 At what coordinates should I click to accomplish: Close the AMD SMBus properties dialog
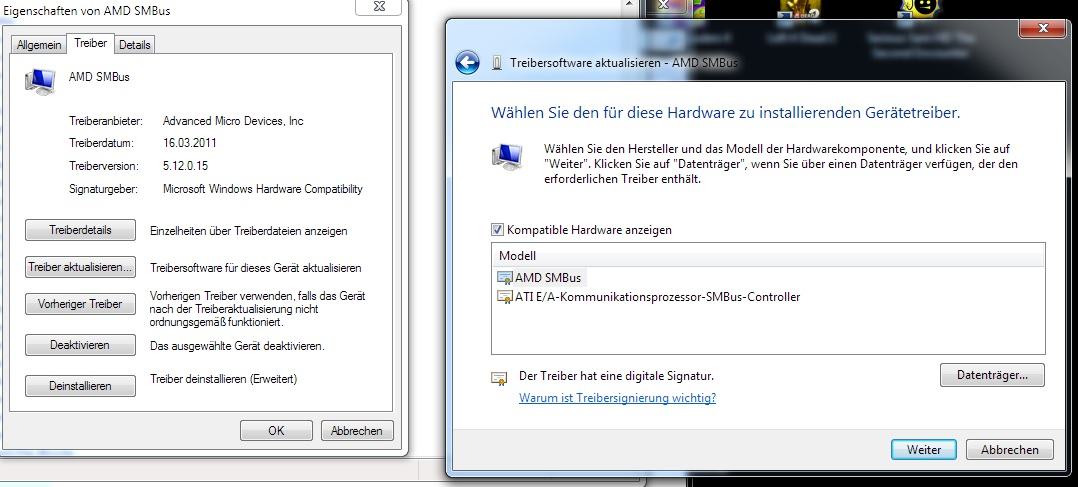pyautogui.click(x=379, y=6)
